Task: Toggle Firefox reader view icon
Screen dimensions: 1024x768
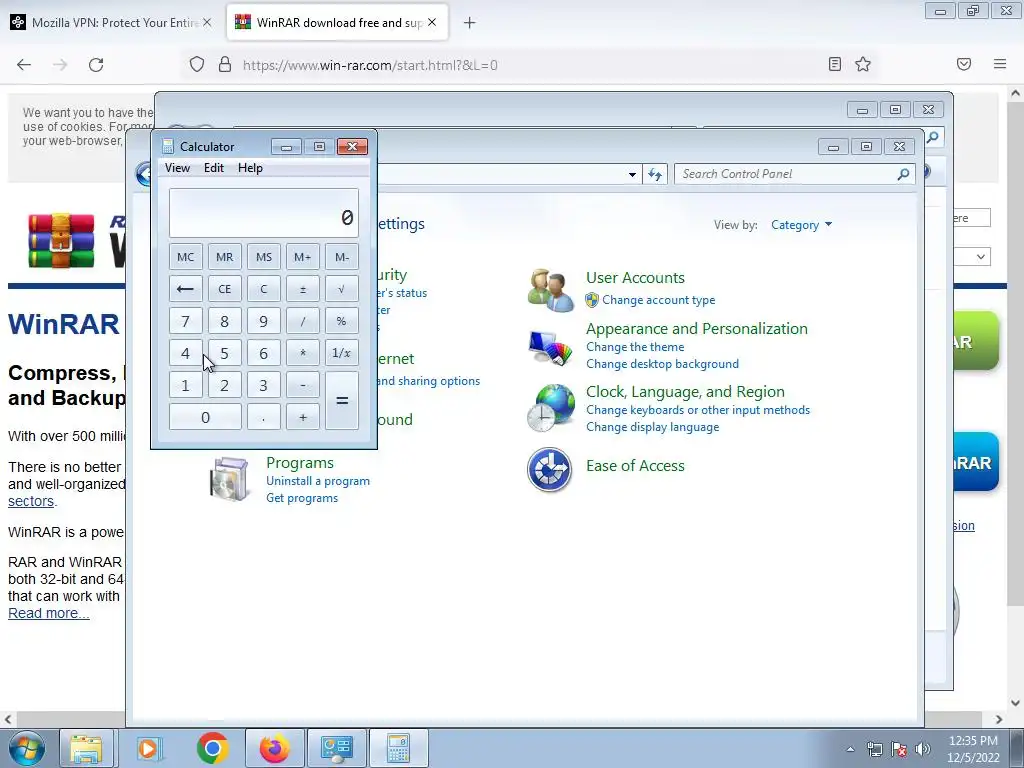Action: click(835, 64)
